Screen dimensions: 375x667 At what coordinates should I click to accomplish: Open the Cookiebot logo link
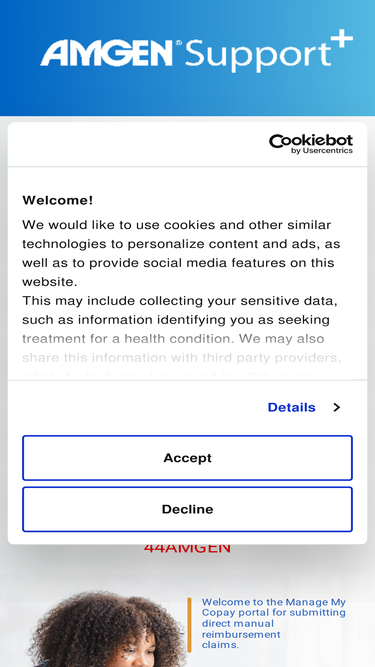311,144
